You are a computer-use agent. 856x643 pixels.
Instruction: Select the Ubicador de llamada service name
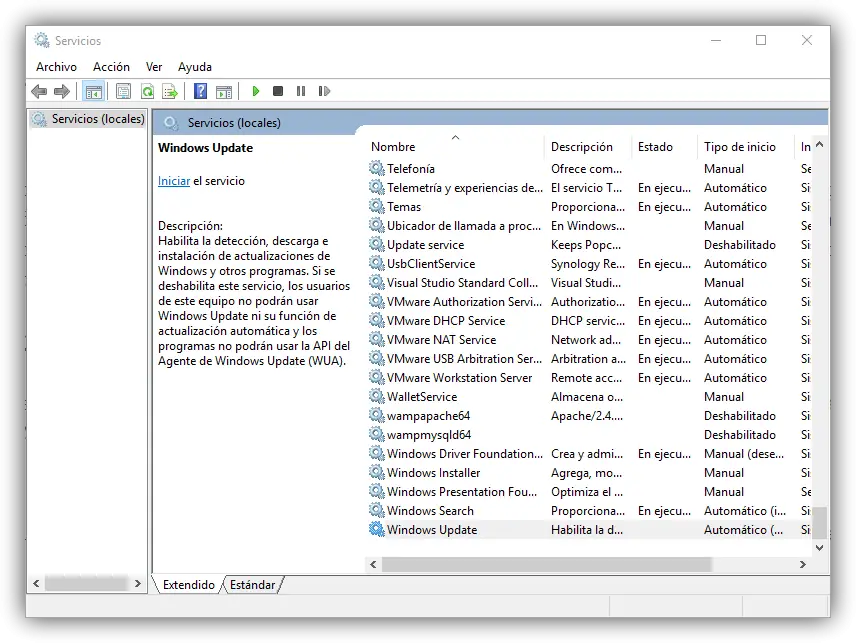coord(464,225)
